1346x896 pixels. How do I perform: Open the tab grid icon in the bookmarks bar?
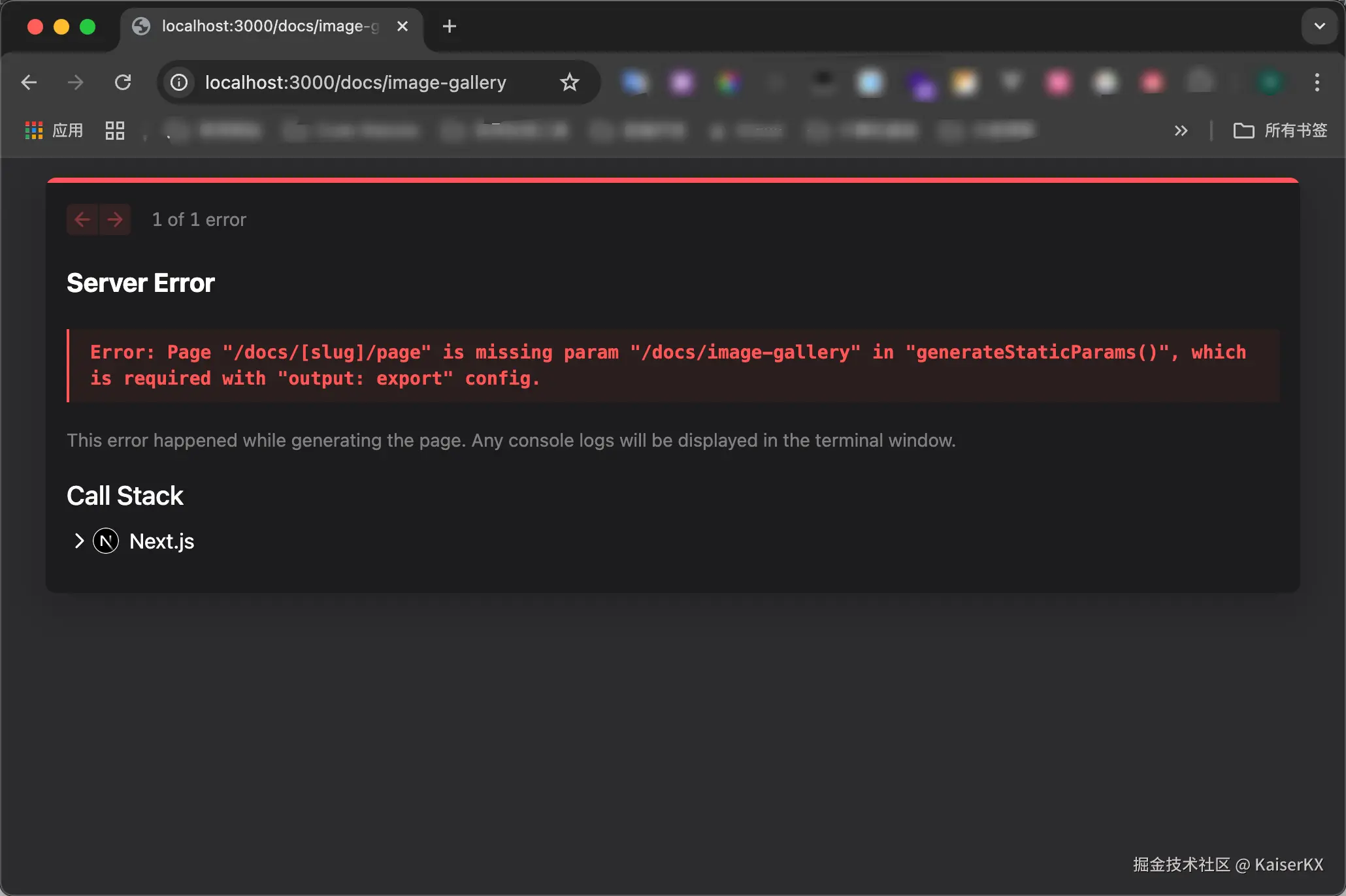115,131
